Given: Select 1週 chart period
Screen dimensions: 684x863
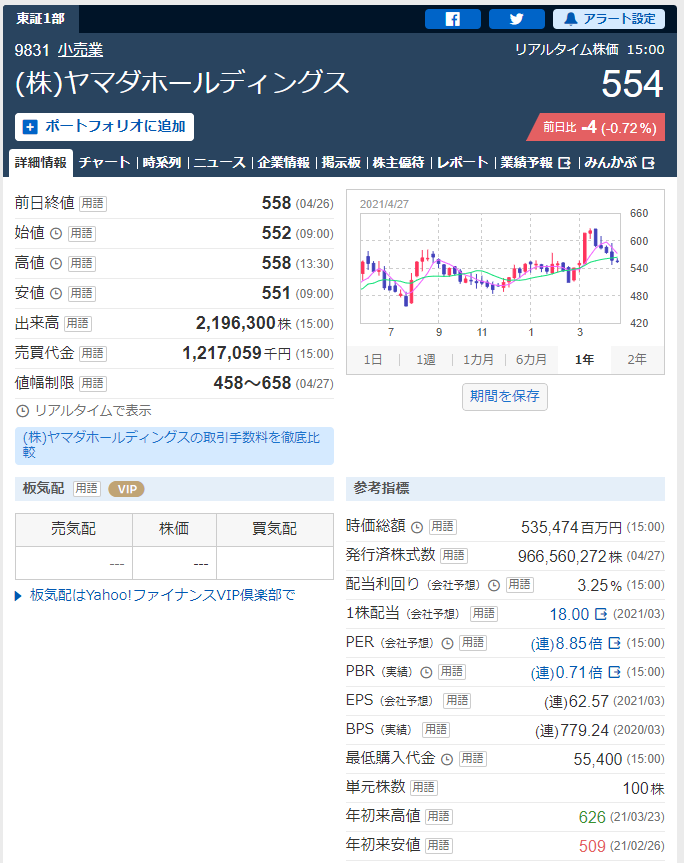Looking at the screenshot, I should coord(426,360).
